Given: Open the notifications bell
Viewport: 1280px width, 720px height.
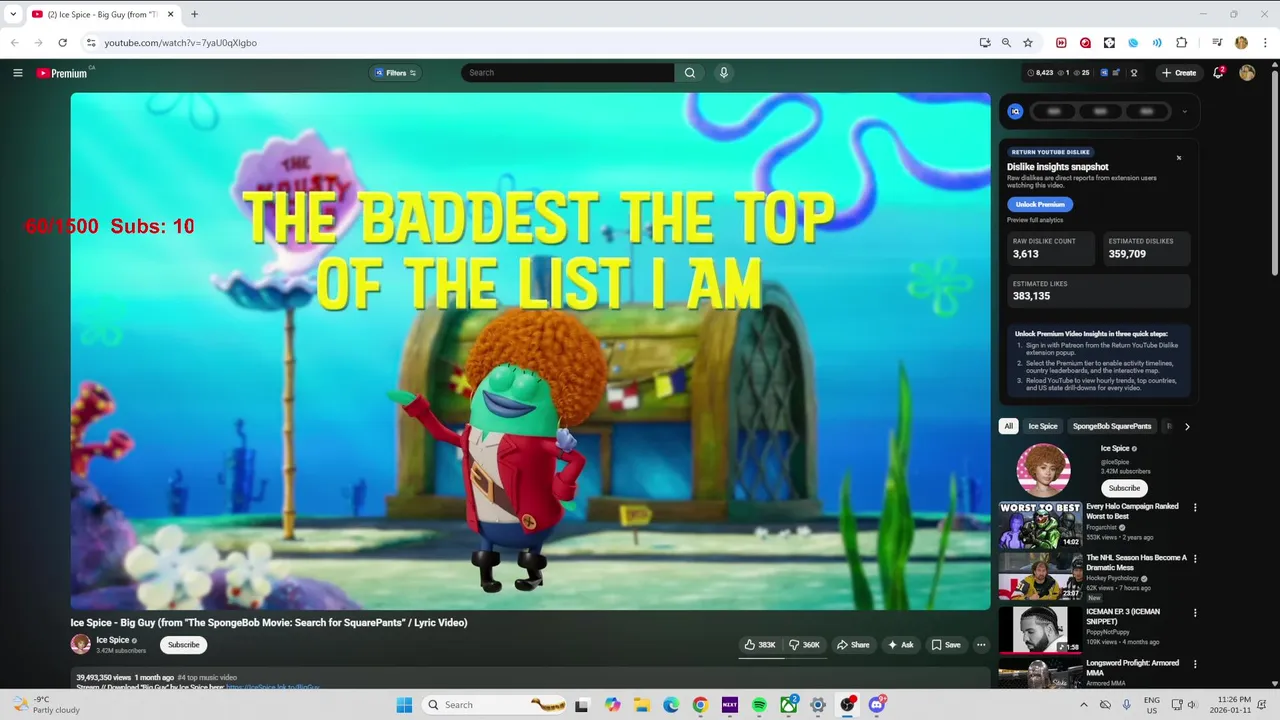Looking at the screenshot, I should [x=1218, y=73].
